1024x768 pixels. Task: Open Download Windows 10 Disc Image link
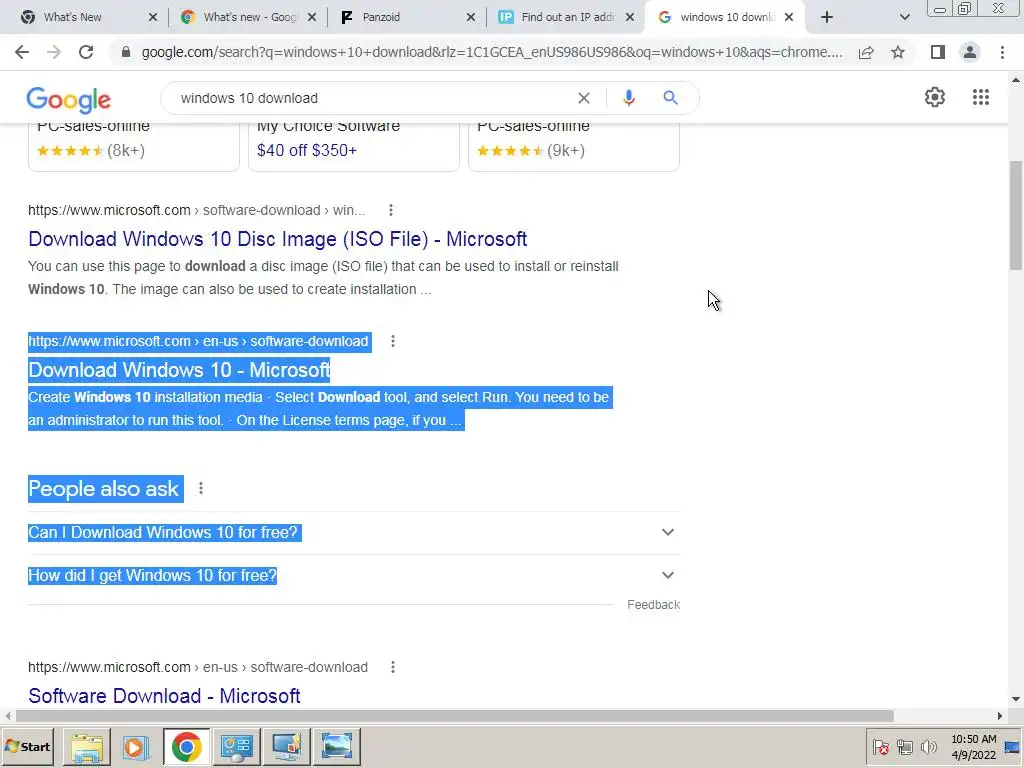click(278, 239)
